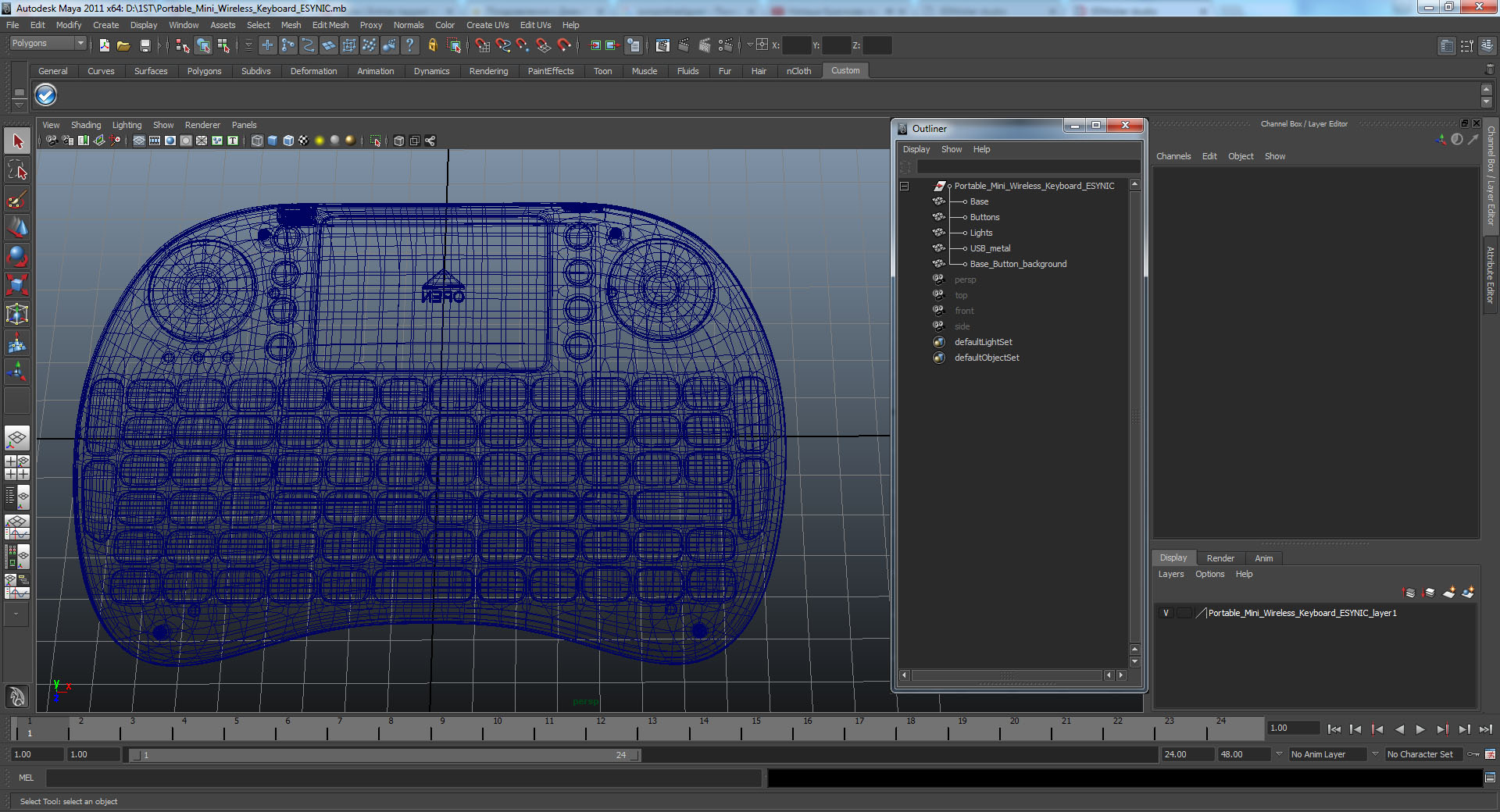Toggle wireframe display cube in viewport toolbar
Image resolution: width=1500 pixels, height=812 pixels.
click(257, 141)
